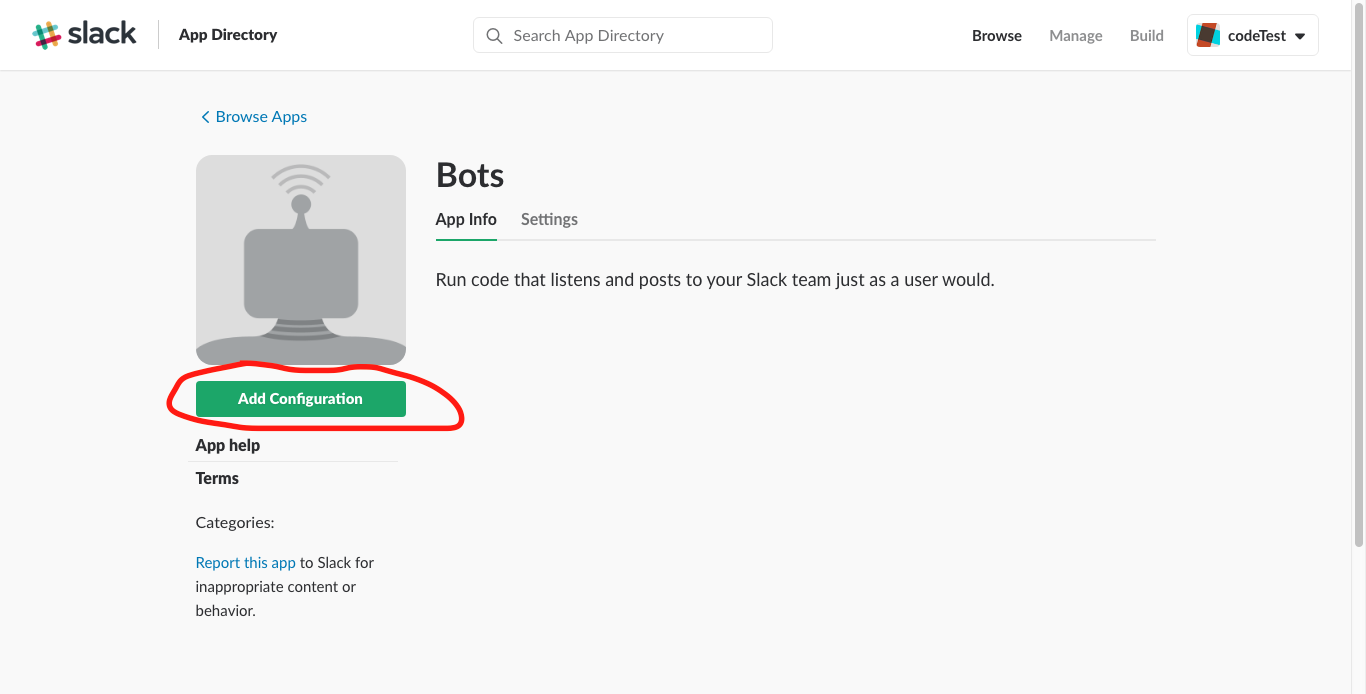This screenshot has width=1366, height=694.
Task: Open the codeTest team dropdown arrow
Action: click(x=1300, y=36)
